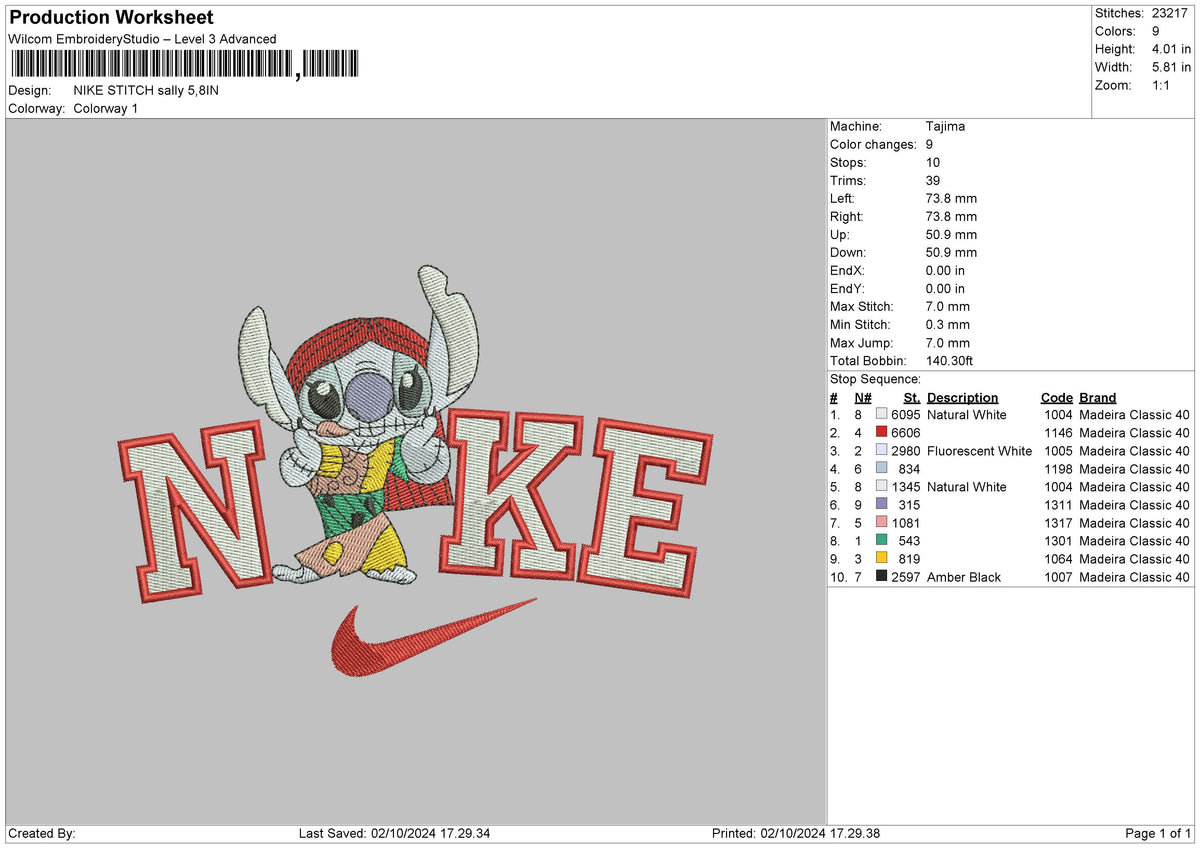Viewport: 1200px width, 848px height.
Task: Click the 'EndX:' label
Action: coord(847,271)
